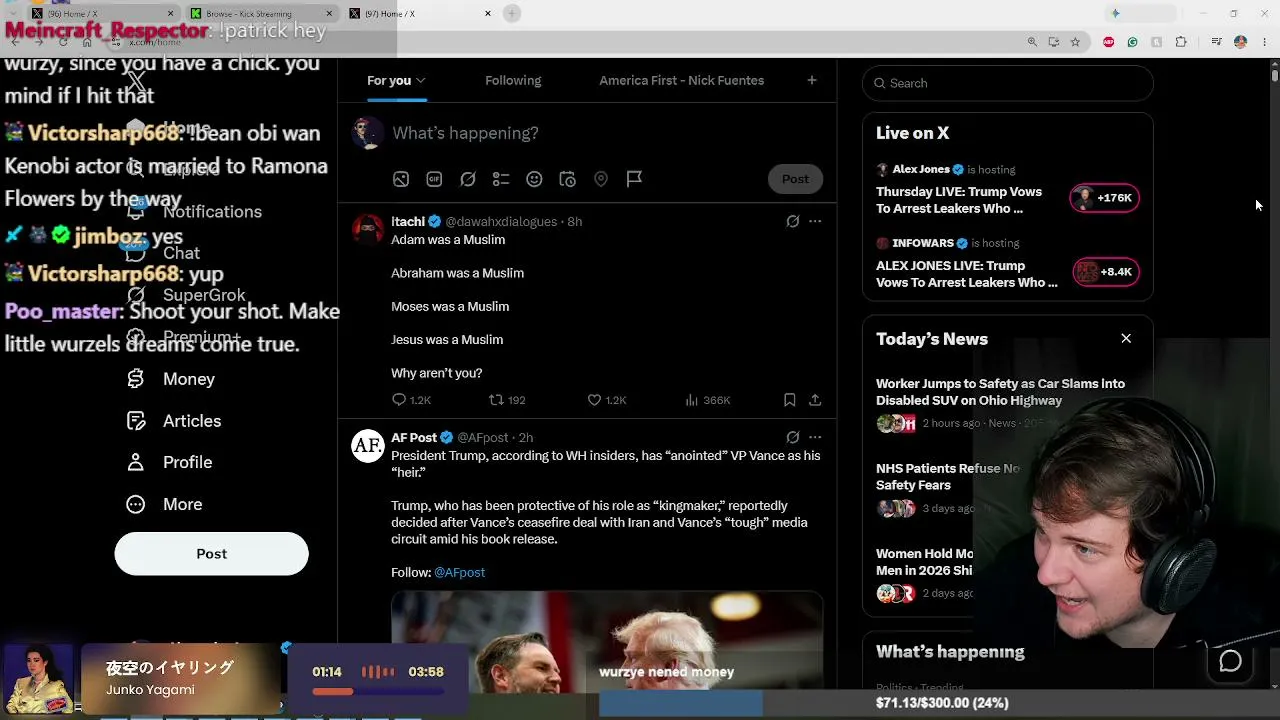Open Alex Jones Thursday LIVE broadcast title
The width and height of the screenshot is (1280, 720).
pos(959,200)
